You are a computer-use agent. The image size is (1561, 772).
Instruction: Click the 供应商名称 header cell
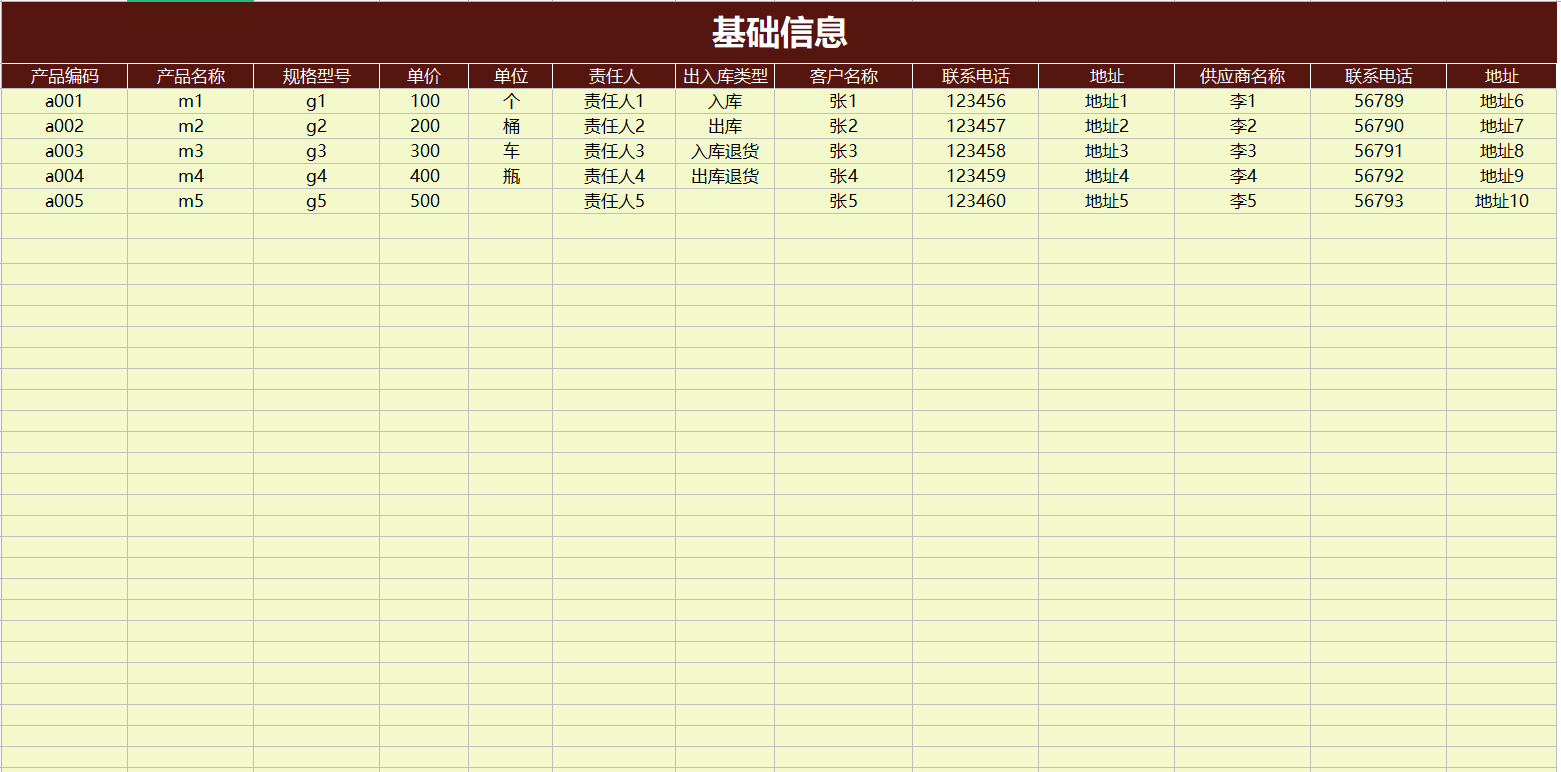point(1243,76)
